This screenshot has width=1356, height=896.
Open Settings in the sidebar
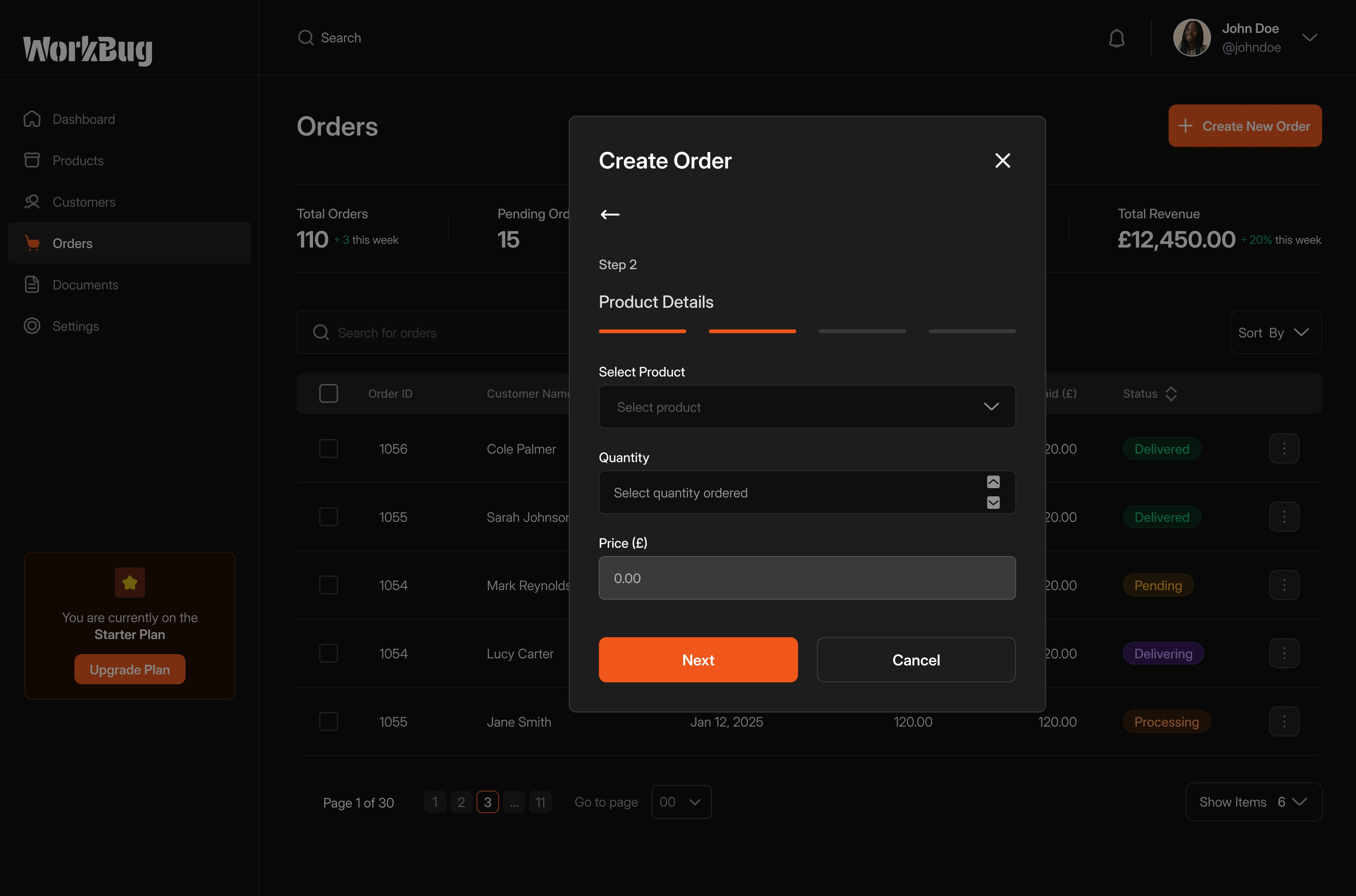pos(130,326)
